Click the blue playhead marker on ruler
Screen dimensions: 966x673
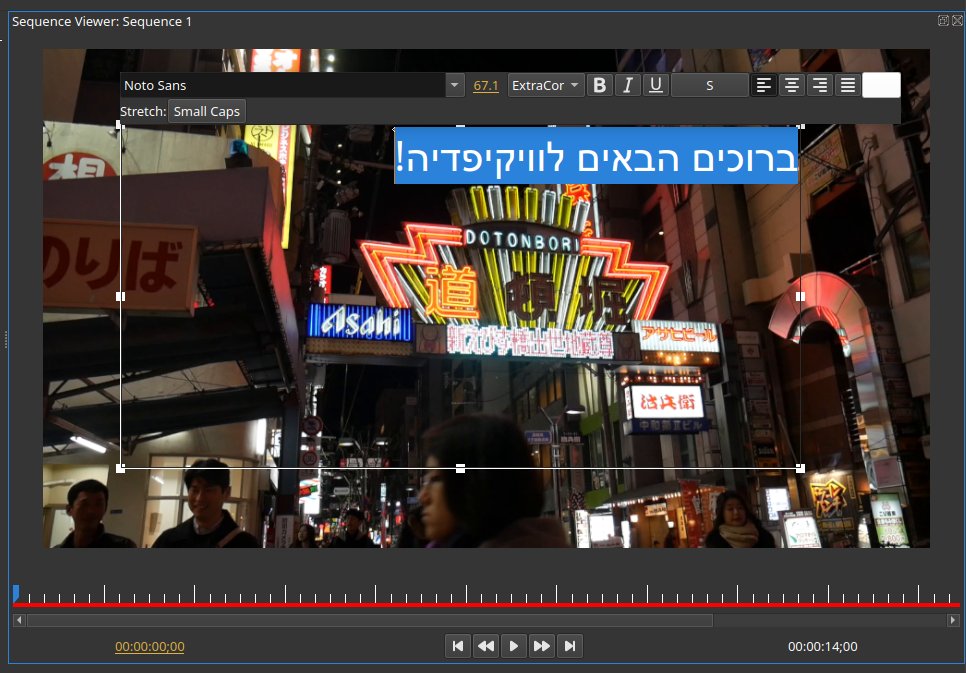tap(16, 594)
